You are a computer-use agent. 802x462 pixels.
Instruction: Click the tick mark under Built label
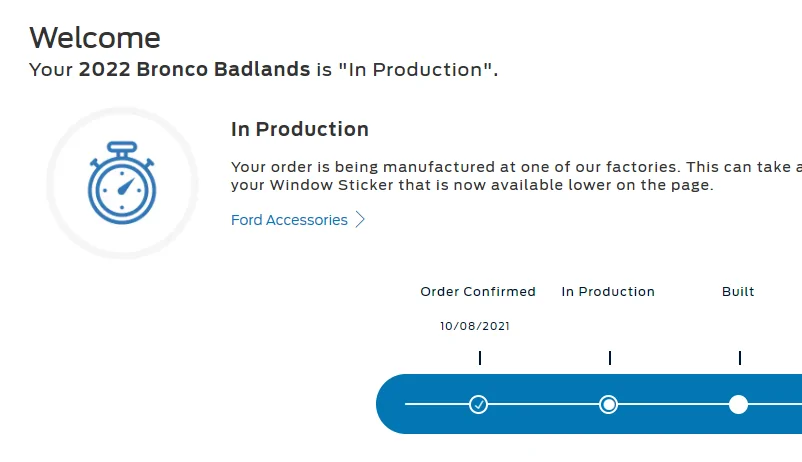coord(740,358)
